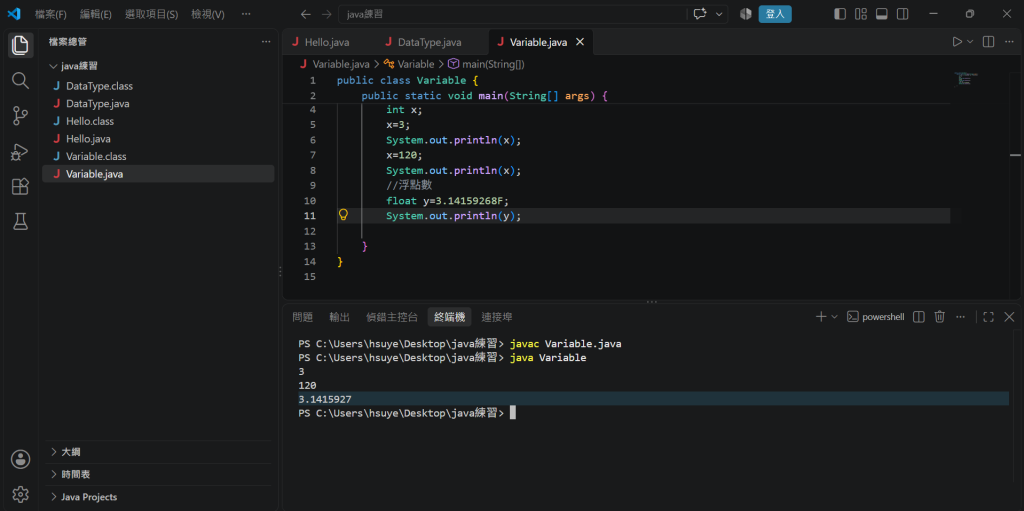The image size is (1024, 511).
Task: Click the 登入 sign-in button
Action: tap(775, 14)
